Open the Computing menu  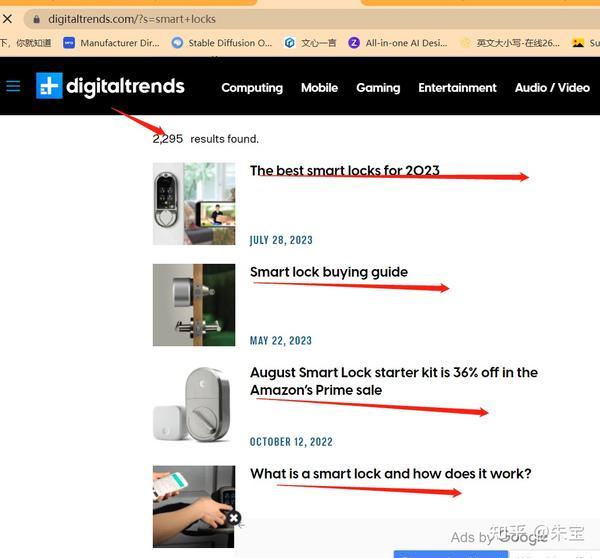[252, 88]
